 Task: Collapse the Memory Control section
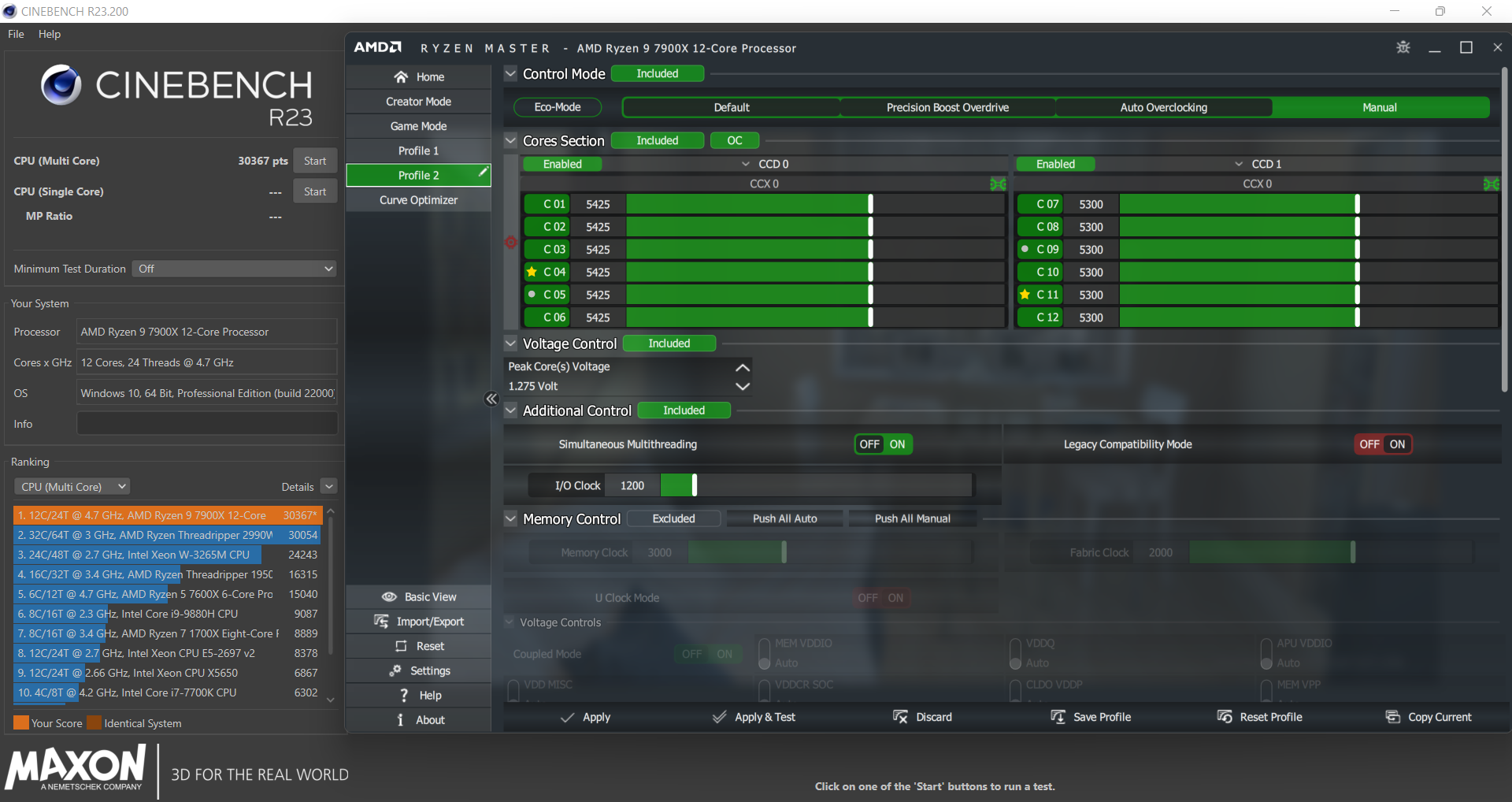(510, 518)
